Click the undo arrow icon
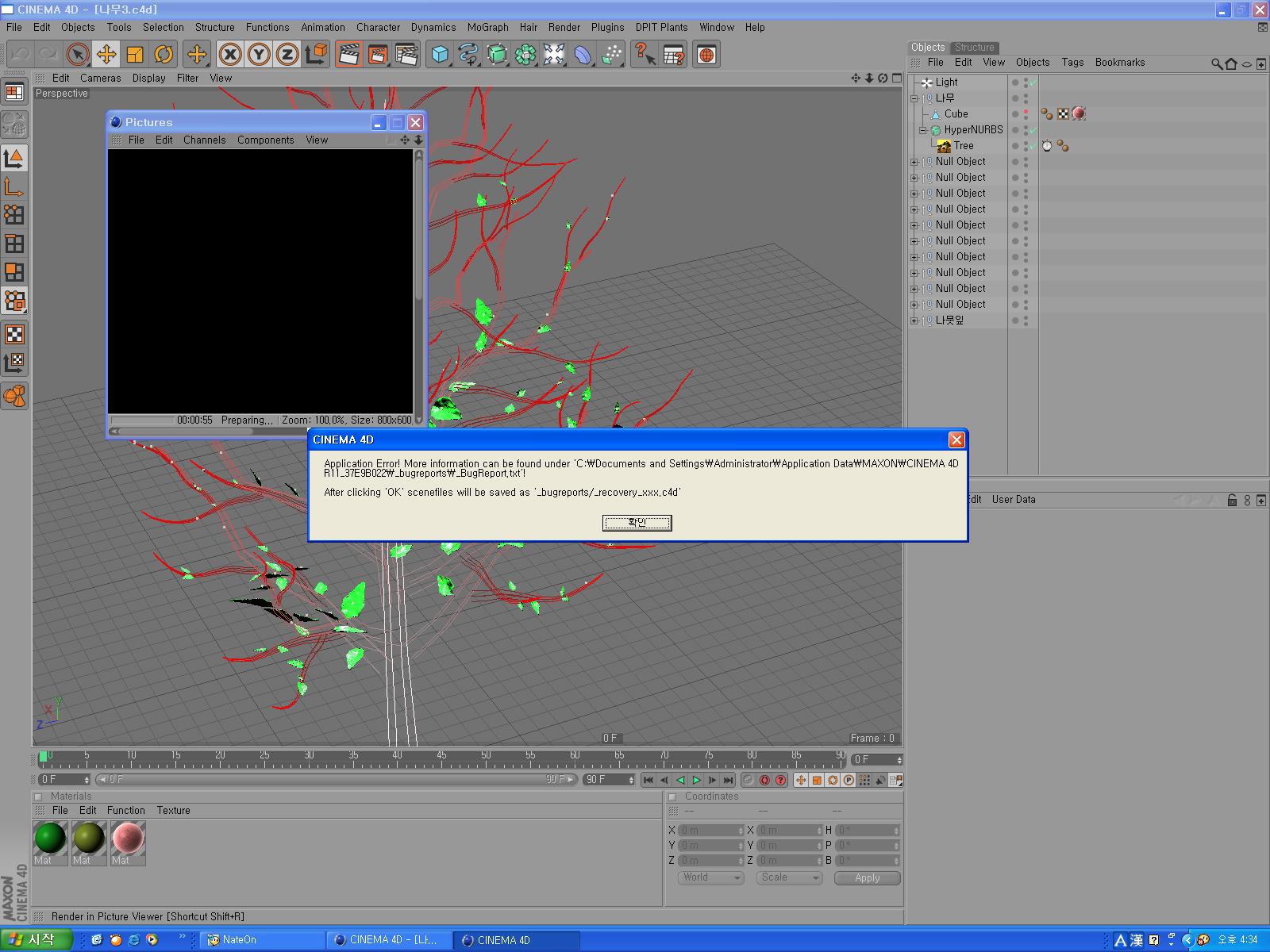Viewport: 1270px width, 952px height. pos(20,55)
